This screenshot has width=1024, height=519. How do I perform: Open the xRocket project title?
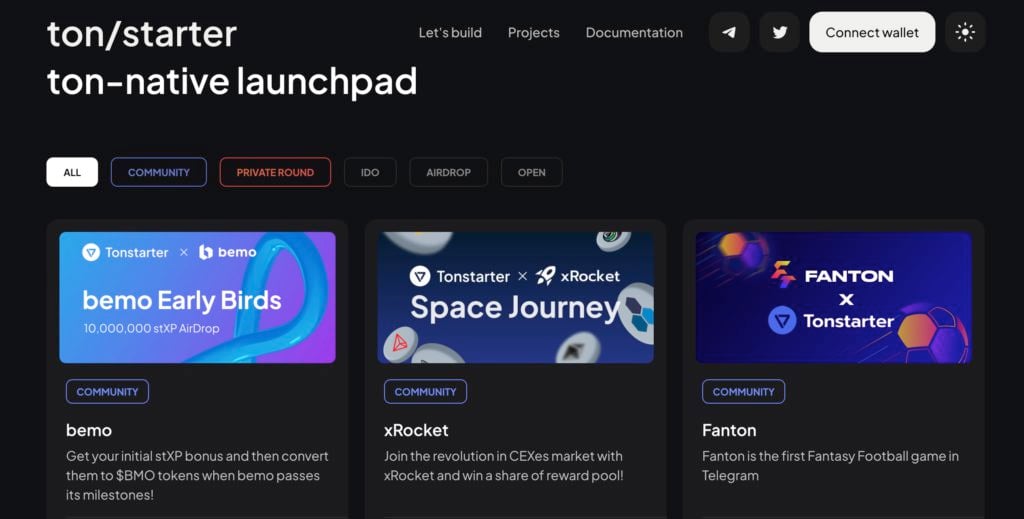click(416, 430)
